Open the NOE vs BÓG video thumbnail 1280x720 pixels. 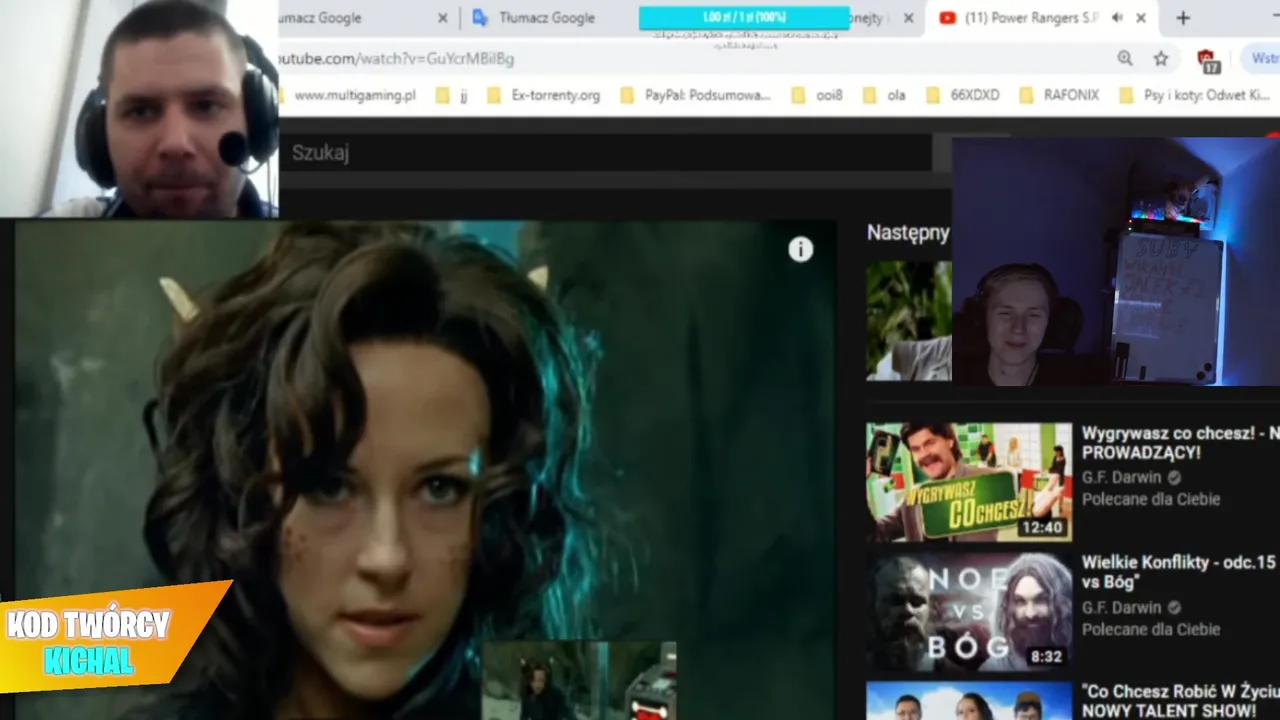969,612
